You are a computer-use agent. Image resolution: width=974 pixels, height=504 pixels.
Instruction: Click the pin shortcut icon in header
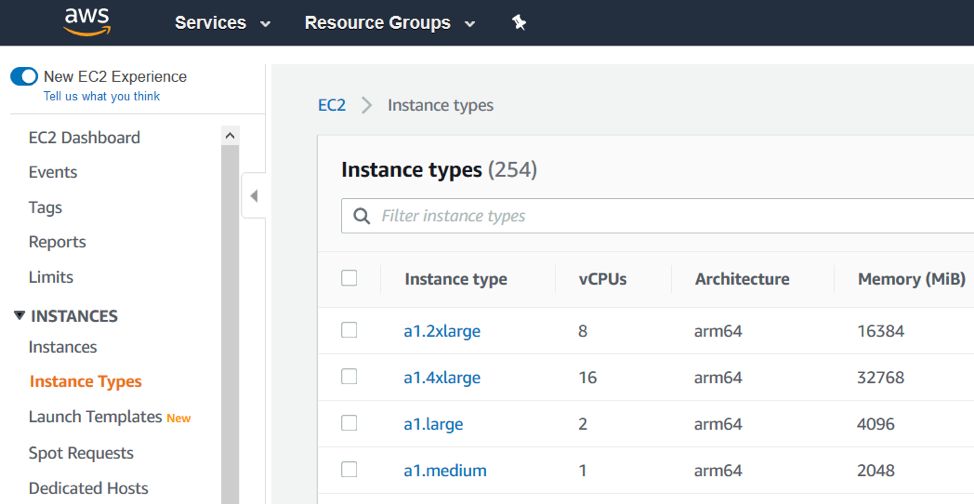click(x=519, y=22)
